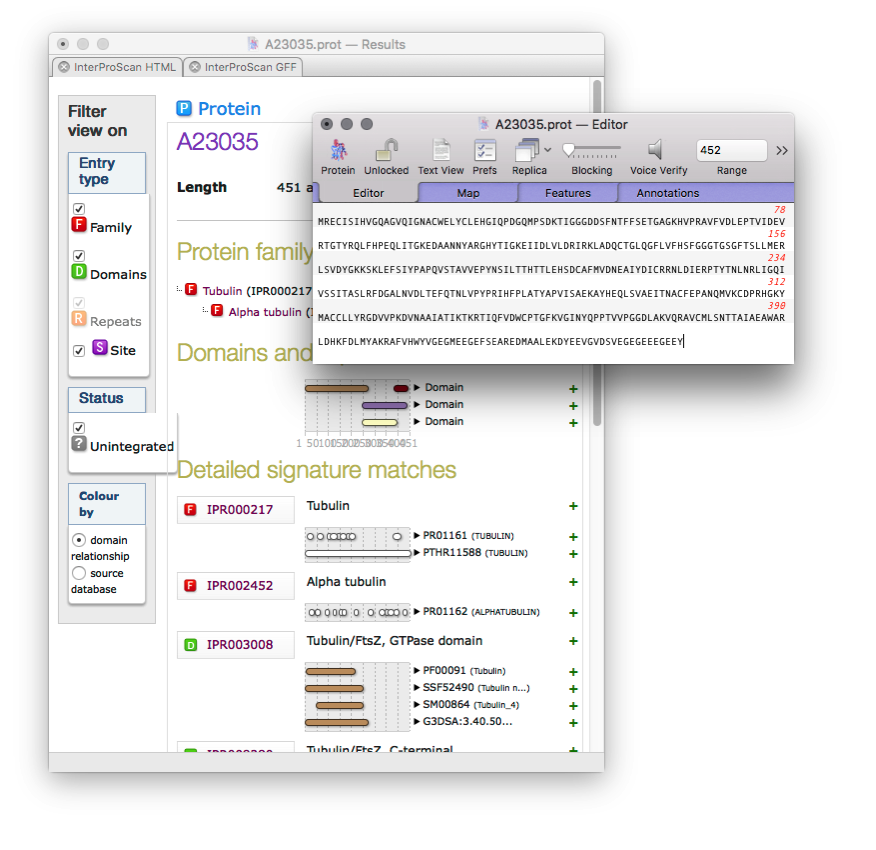Show more toolbar items via overflow chevron
This screenshot has width=876, height=850.
tap(782, 151)
